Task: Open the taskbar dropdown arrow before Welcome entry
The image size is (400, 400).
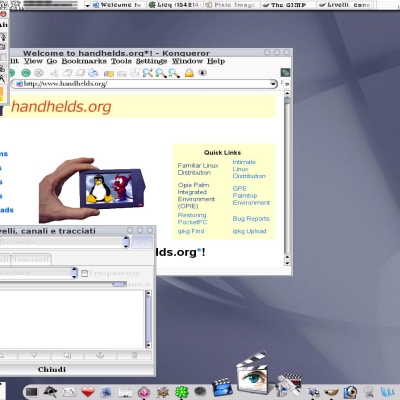Action: pyautogui.click(x=87, y=5)
